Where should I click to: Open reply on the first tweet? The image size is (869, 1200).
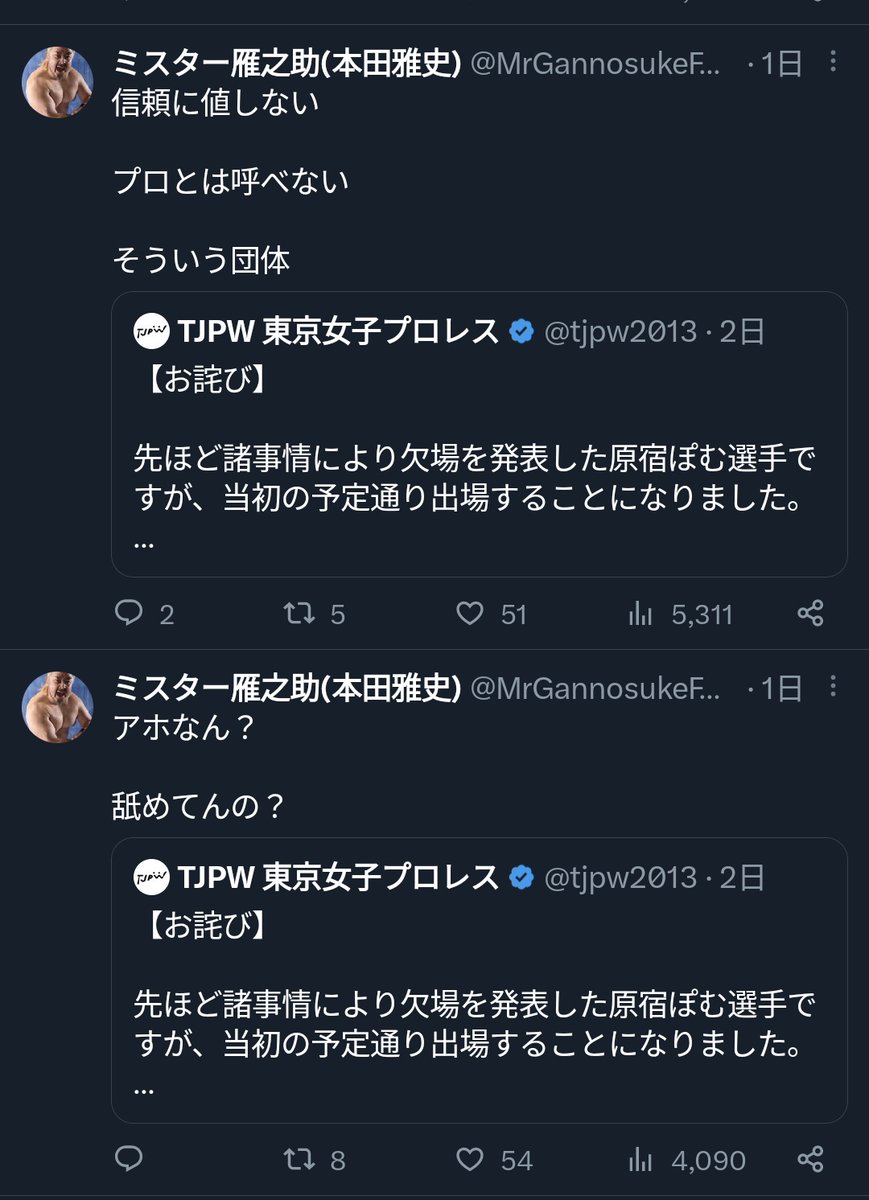pos(129,613)
